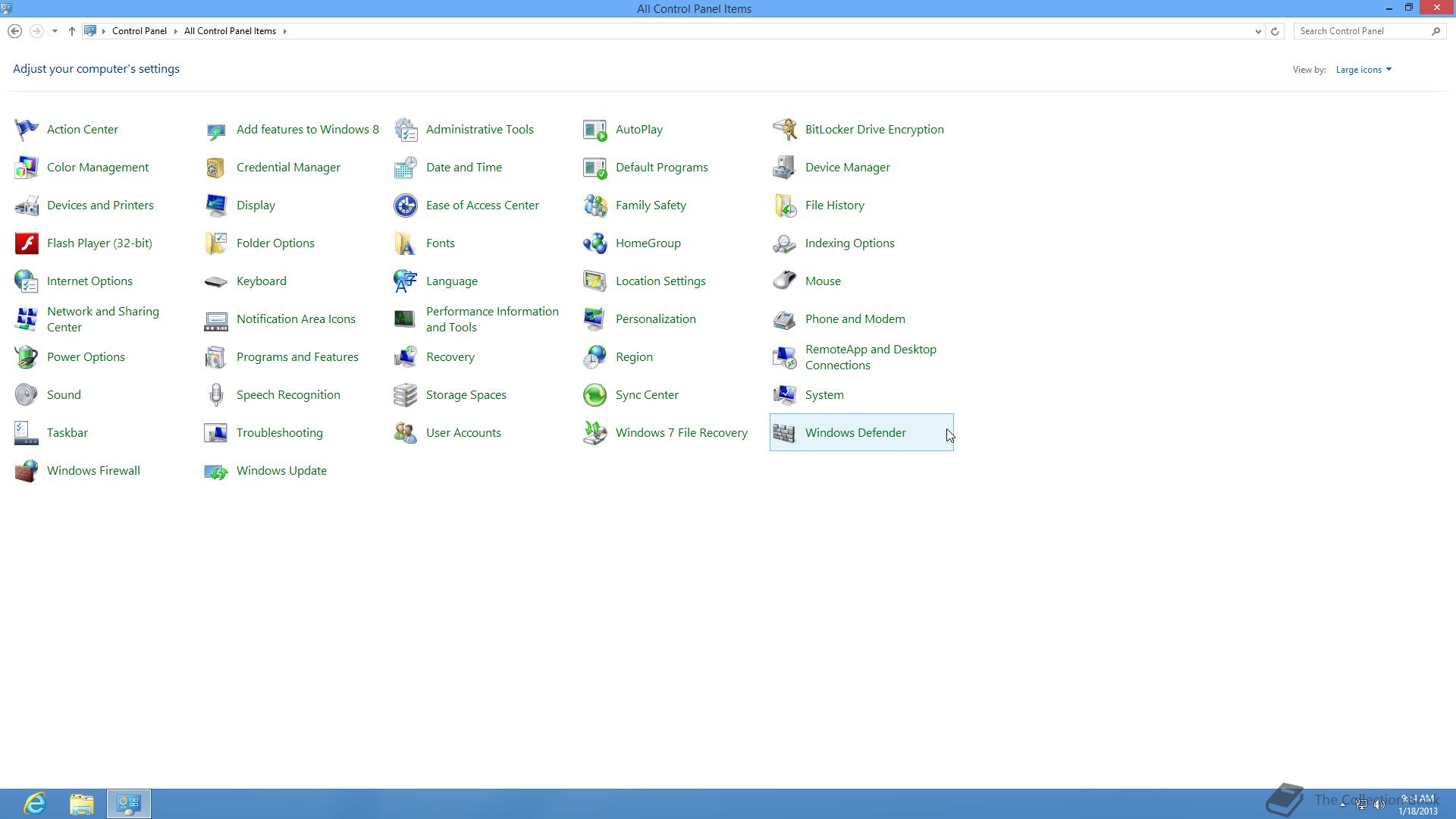Click the Region globe and clock icon
The image size is (1456, 819).
click(x=595, y=357)
